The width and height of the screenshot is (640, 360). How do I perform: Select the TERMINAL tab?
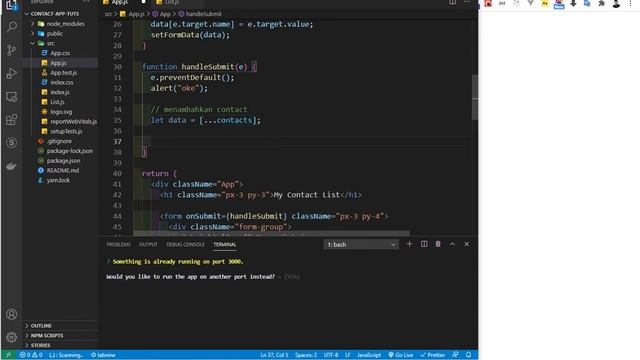(x=225, y=244)
